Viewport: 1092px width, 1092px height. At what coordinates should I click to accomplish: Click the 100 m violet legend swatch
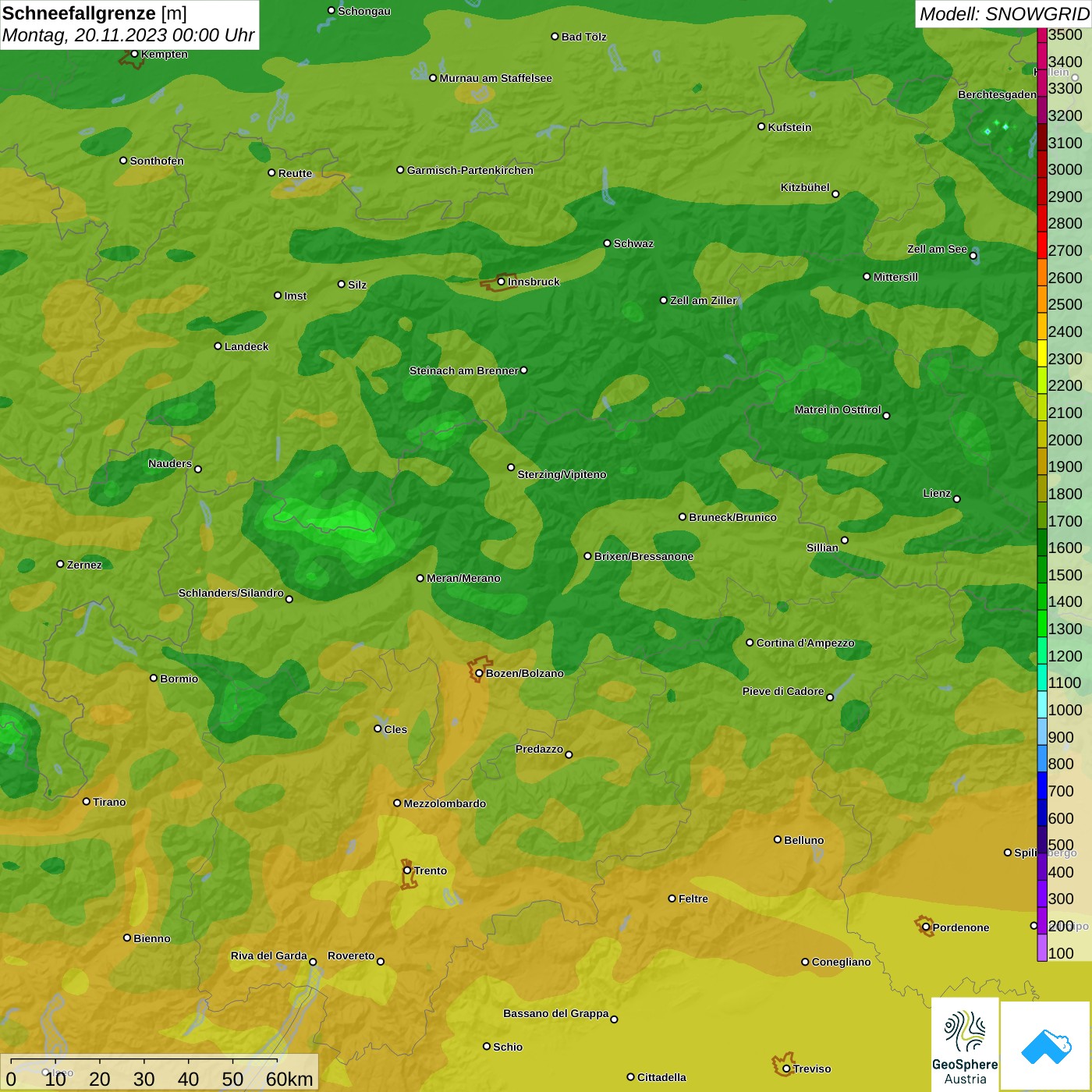(x=1042, y=948)
